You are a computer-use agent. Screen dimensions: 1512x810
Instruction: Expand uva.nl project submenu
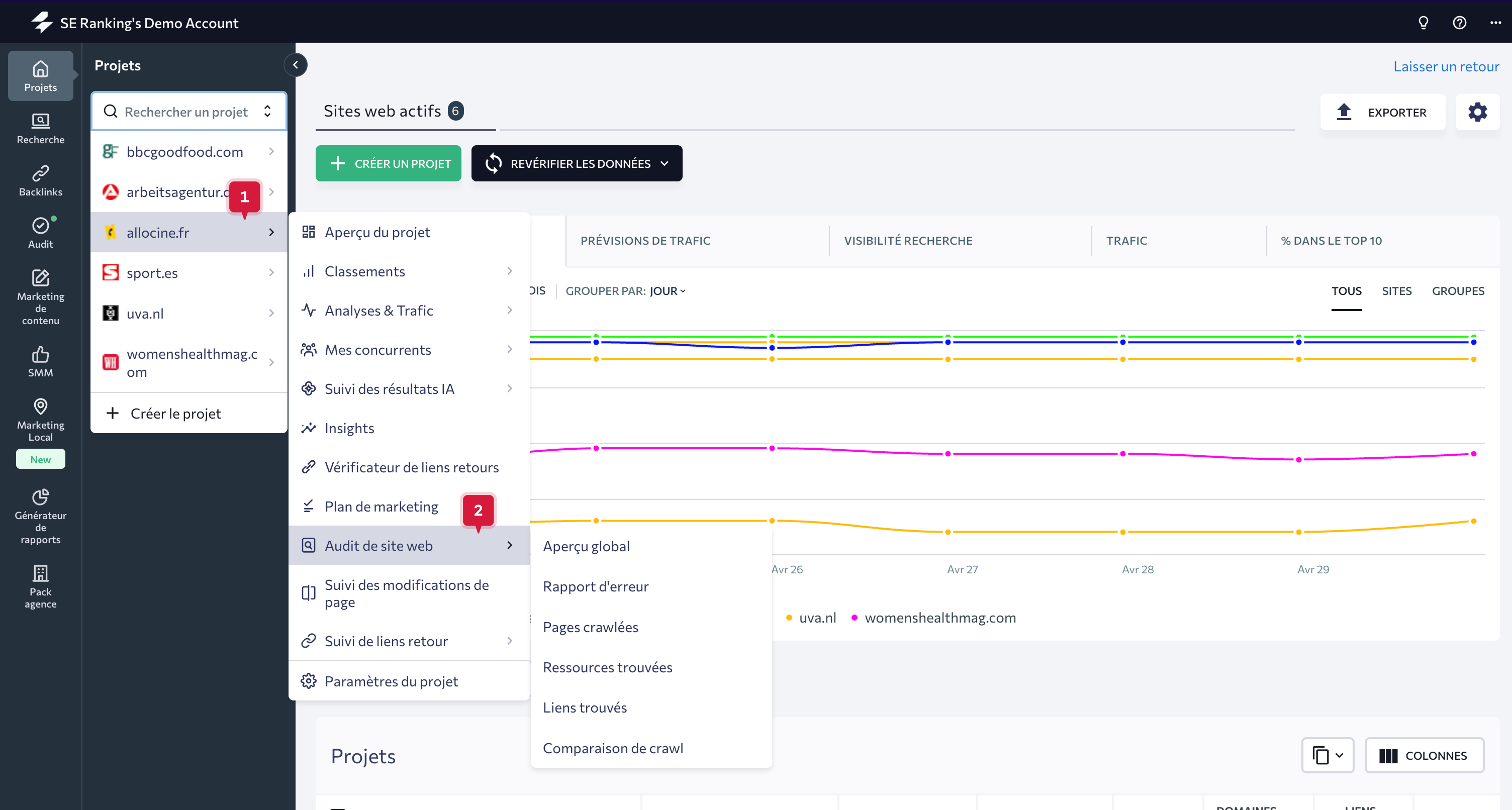click(271, 313)
